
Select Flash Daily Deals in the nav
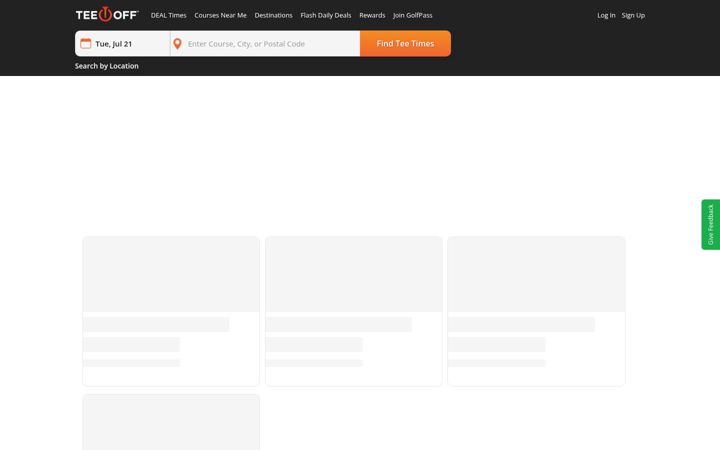(326, 15)
